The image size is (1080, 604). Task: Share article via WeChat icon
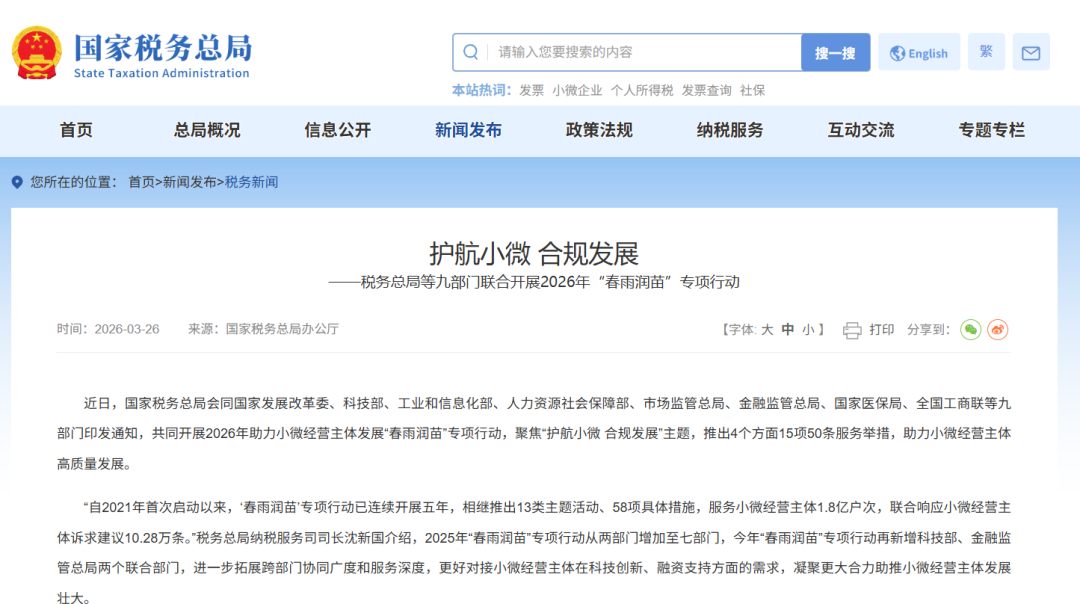(x=970, y=329)
